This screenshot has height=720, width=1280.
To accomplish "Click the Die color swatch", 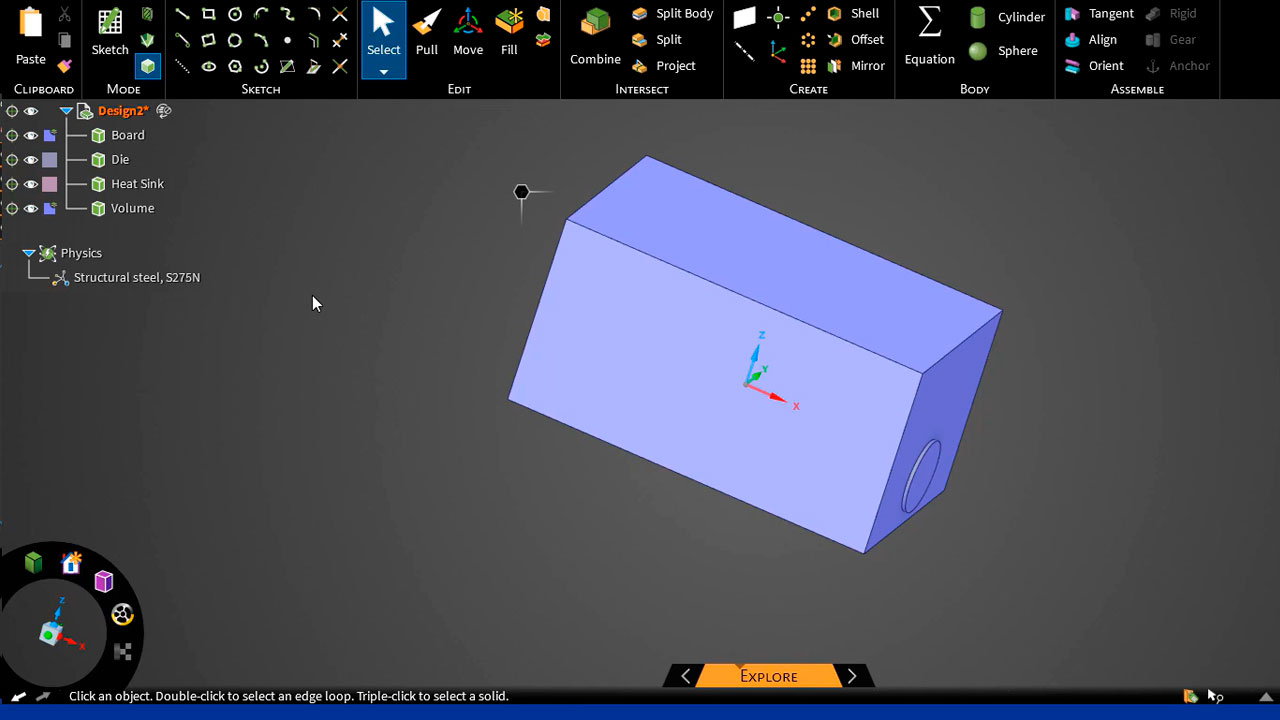I will [x=49, y=160].
